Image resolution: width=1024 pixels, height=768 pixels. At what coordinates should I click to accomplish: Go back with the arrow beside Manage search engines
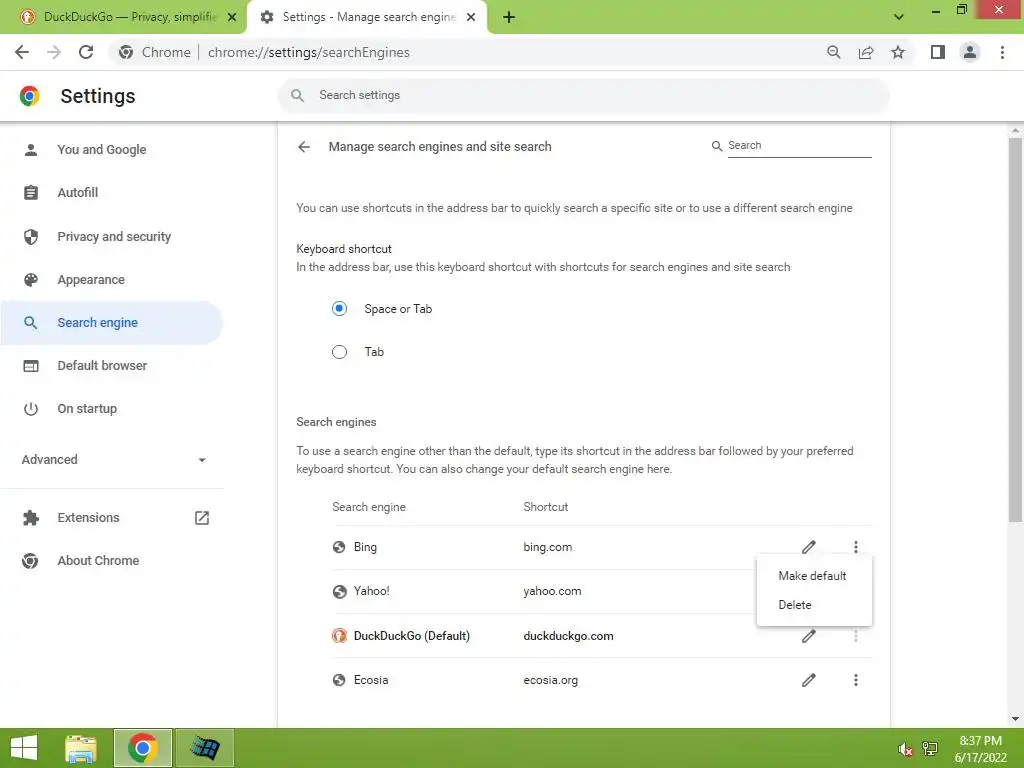click(x=304, y=147)
